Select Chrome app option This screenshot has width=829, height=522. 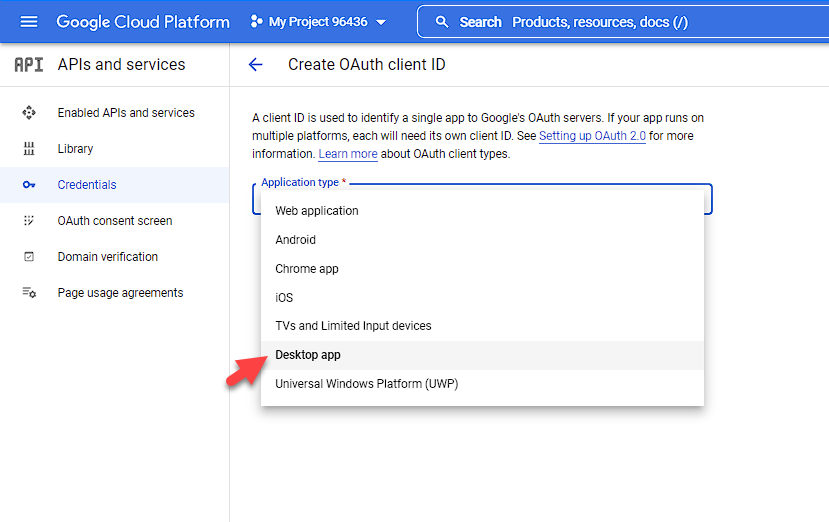(x=307, y=269)
